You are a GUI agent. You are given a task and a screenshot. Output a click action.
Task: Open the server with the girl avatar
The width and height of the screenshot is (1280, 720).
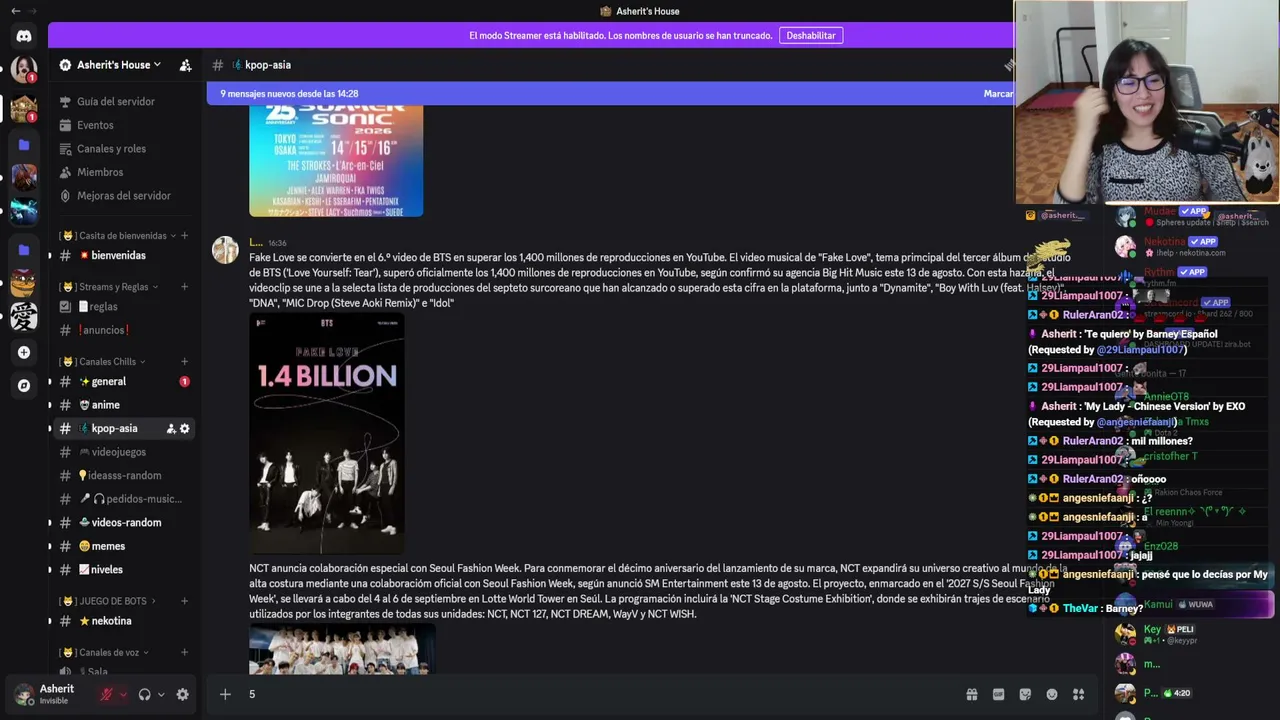point(24,69)
